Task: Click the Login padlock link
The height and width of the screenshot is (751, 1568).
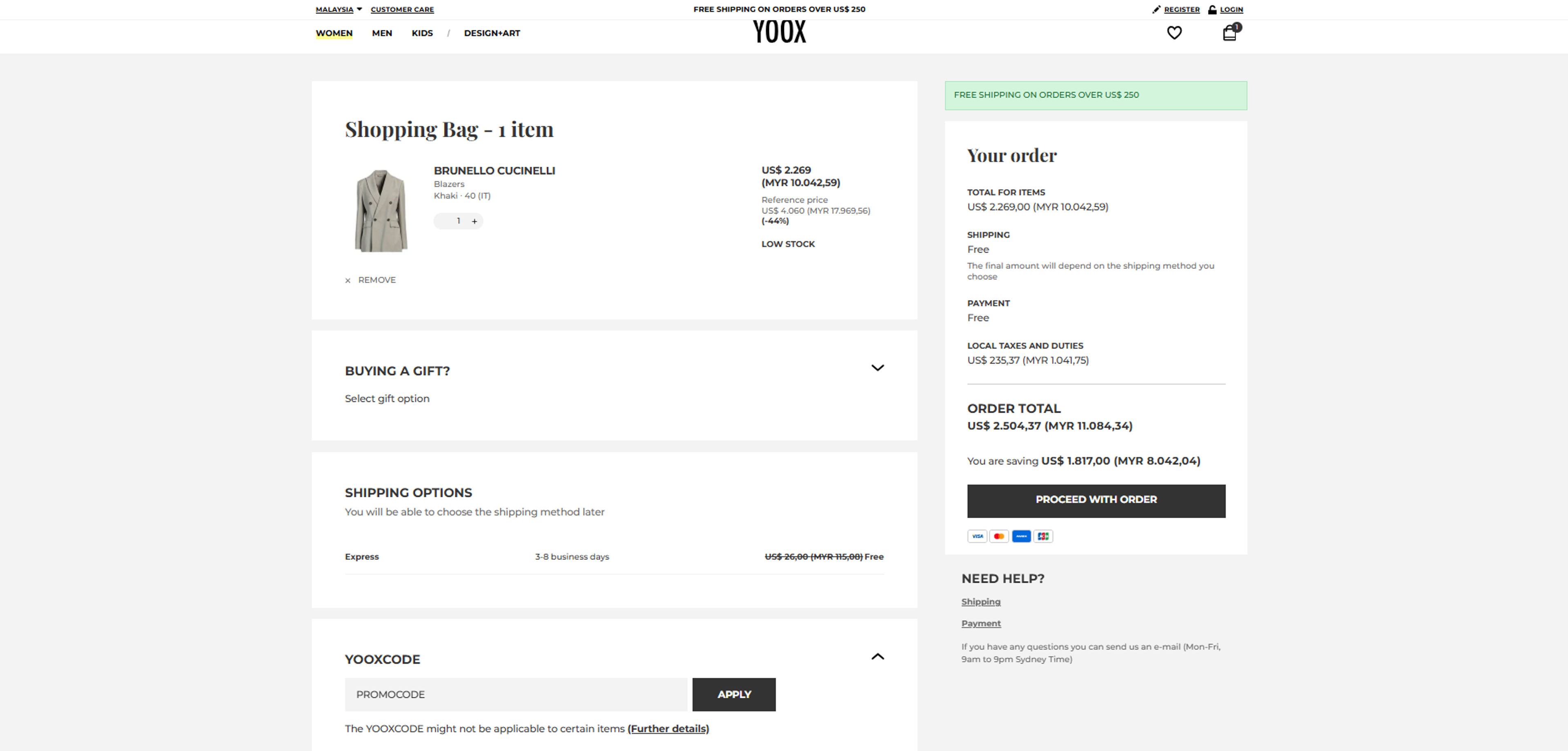Action: tap(1225, 9)
